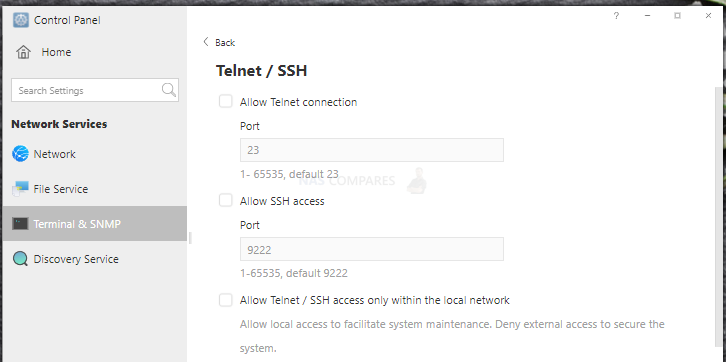Go back using the chevron arrow

206,42
